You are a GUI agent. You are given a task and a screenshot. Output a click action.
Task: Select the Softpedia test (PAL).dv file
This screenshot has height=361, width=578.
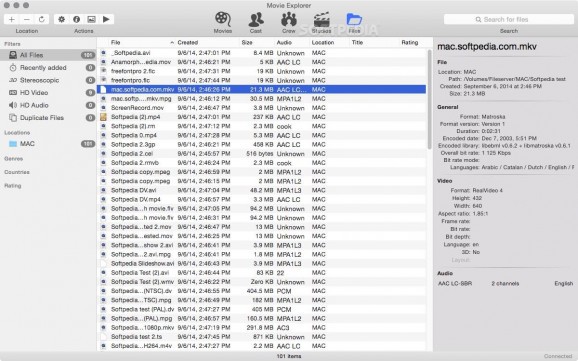[261, 309]
